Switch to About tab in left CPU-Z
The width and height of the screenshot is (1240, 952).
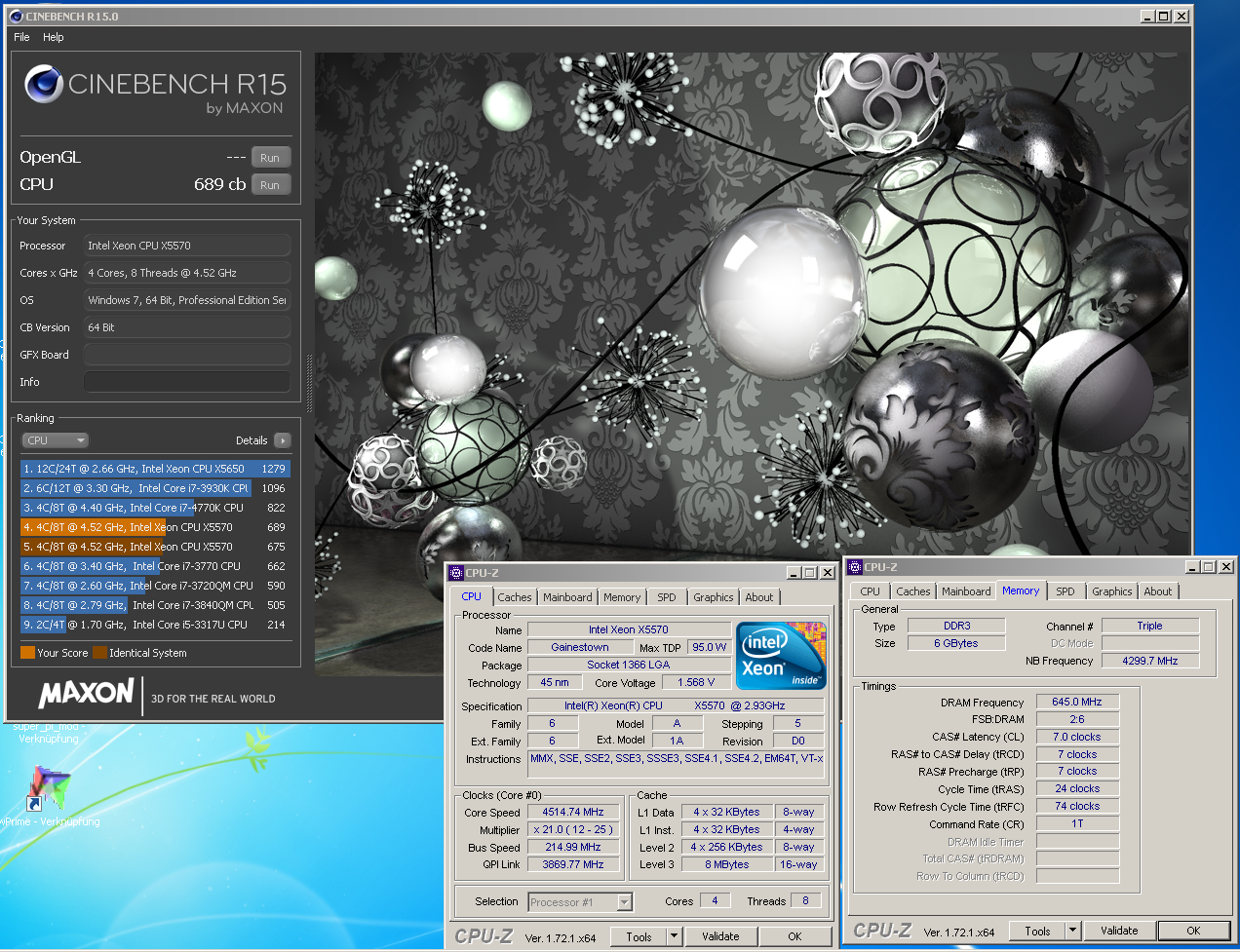[x=759, y=597]
